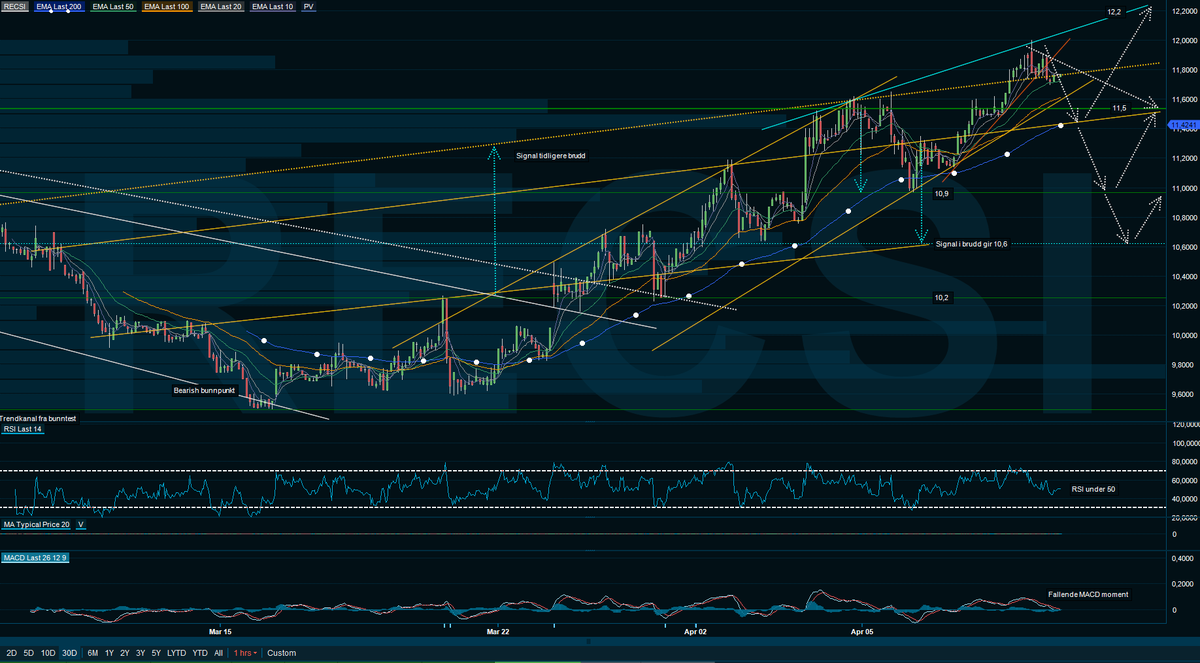Select the 'Fallende MACD moment' annotation
The width and height of the screenshot is (1200, 663).
1088,594
